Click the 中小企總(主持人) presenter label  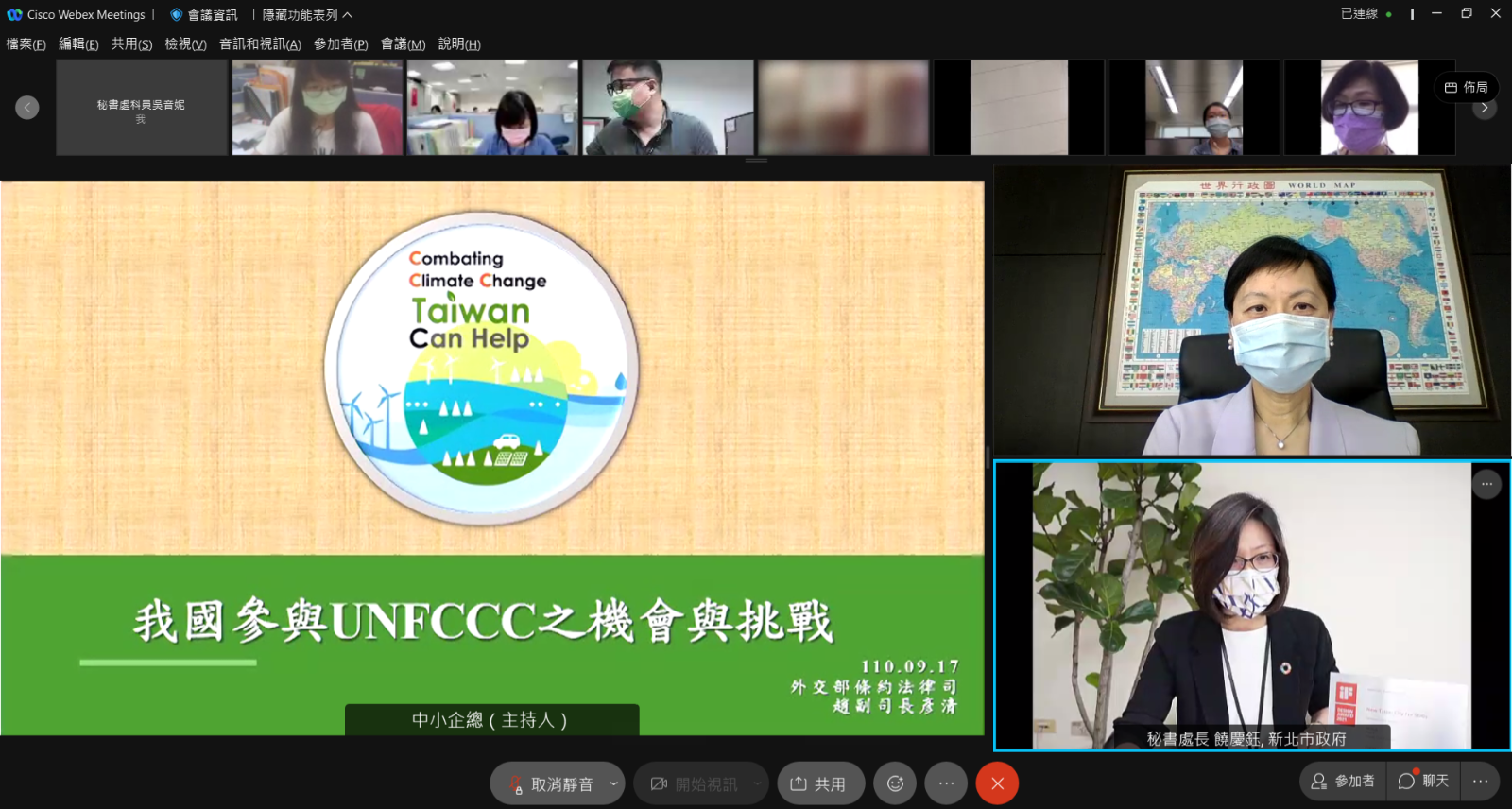point(491,720)
